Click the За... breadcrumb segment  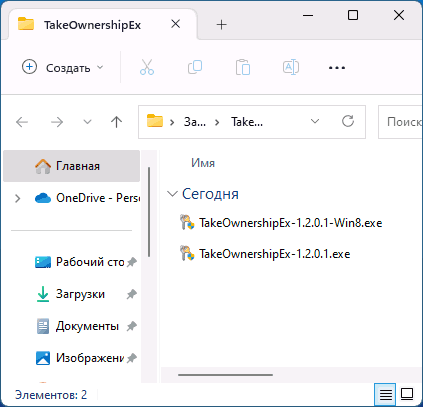(x=195, y=122)
